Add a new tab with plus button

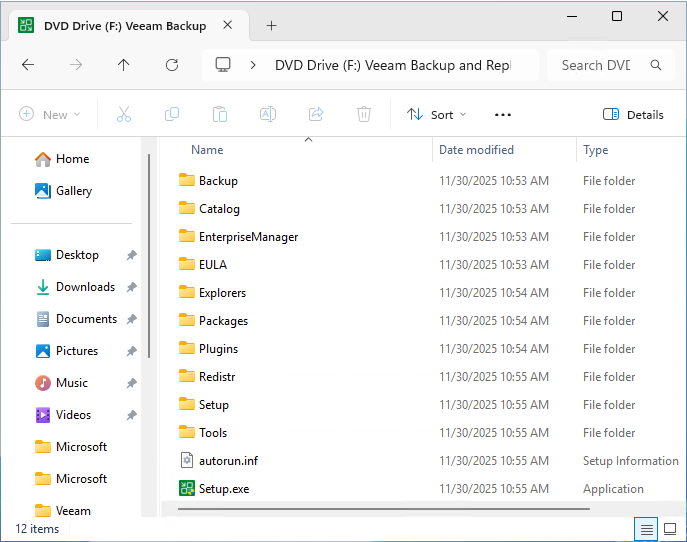point(271,25)
